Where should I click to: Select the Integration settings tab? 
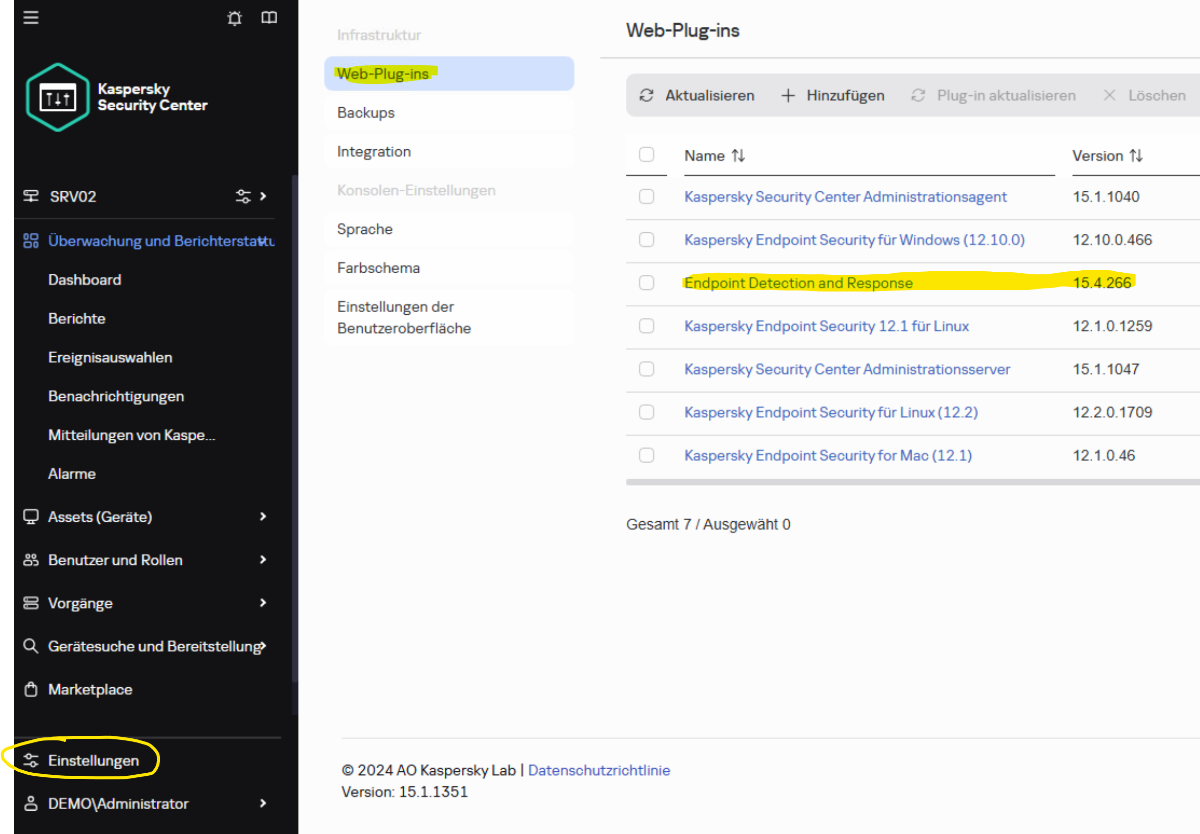click(x=449, y=152)
